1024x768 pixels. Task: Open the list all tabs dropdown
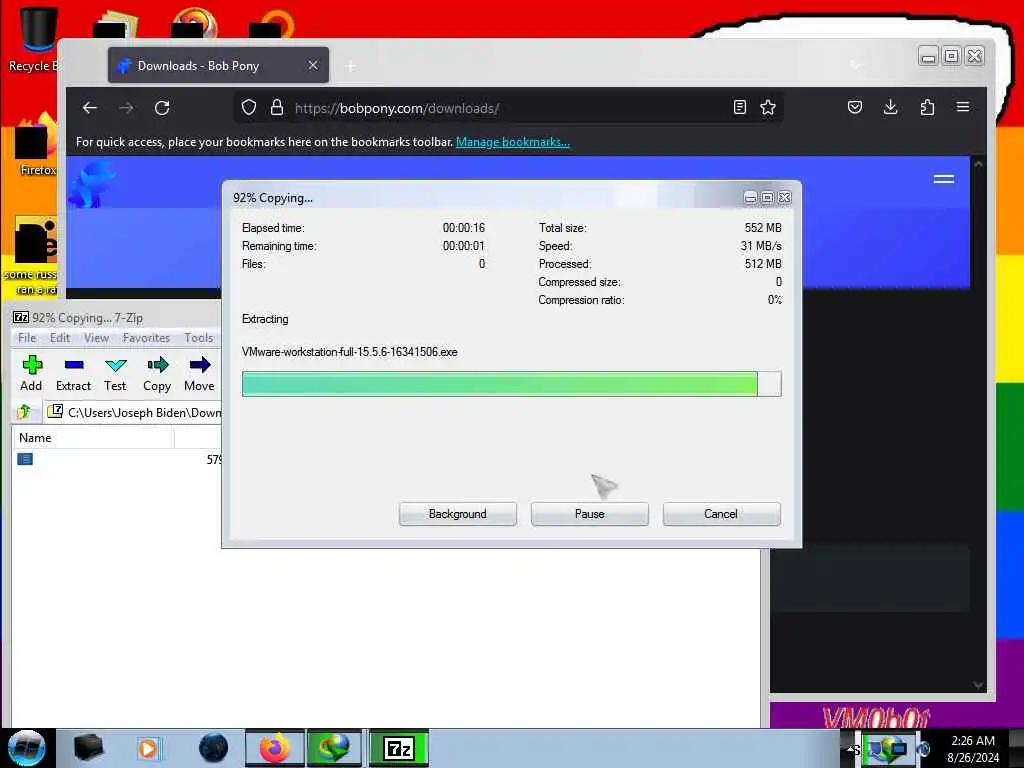point(856,65)
